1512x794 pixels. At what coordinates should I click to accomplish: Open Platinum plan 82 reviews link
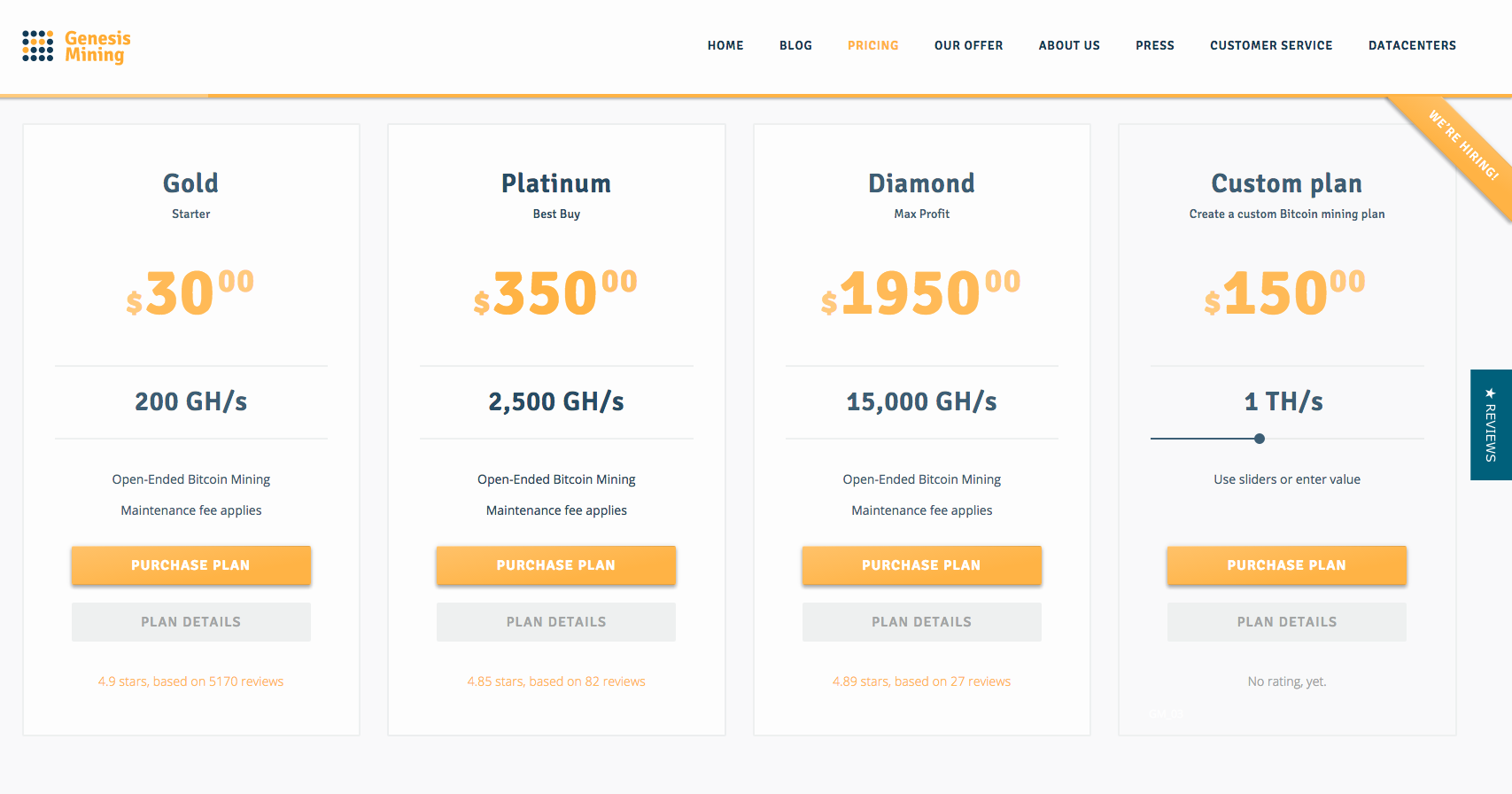(556, 681)
